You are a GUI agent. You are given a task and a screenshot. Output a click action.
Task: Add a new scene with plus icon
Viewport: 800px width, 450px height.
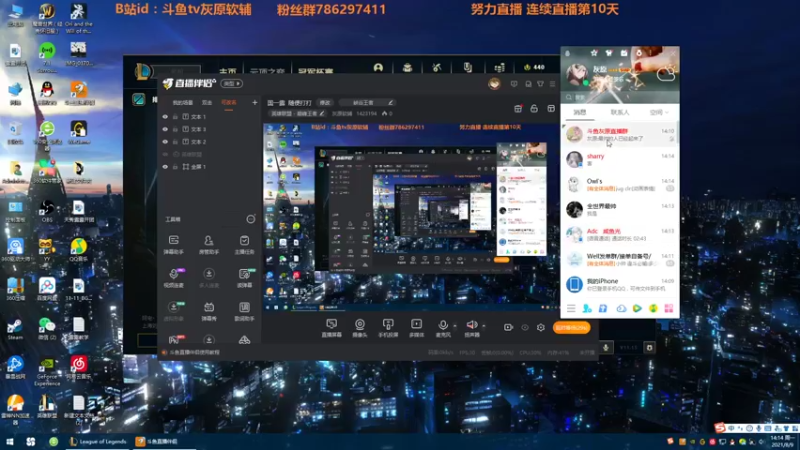click(x=255, y=103)
